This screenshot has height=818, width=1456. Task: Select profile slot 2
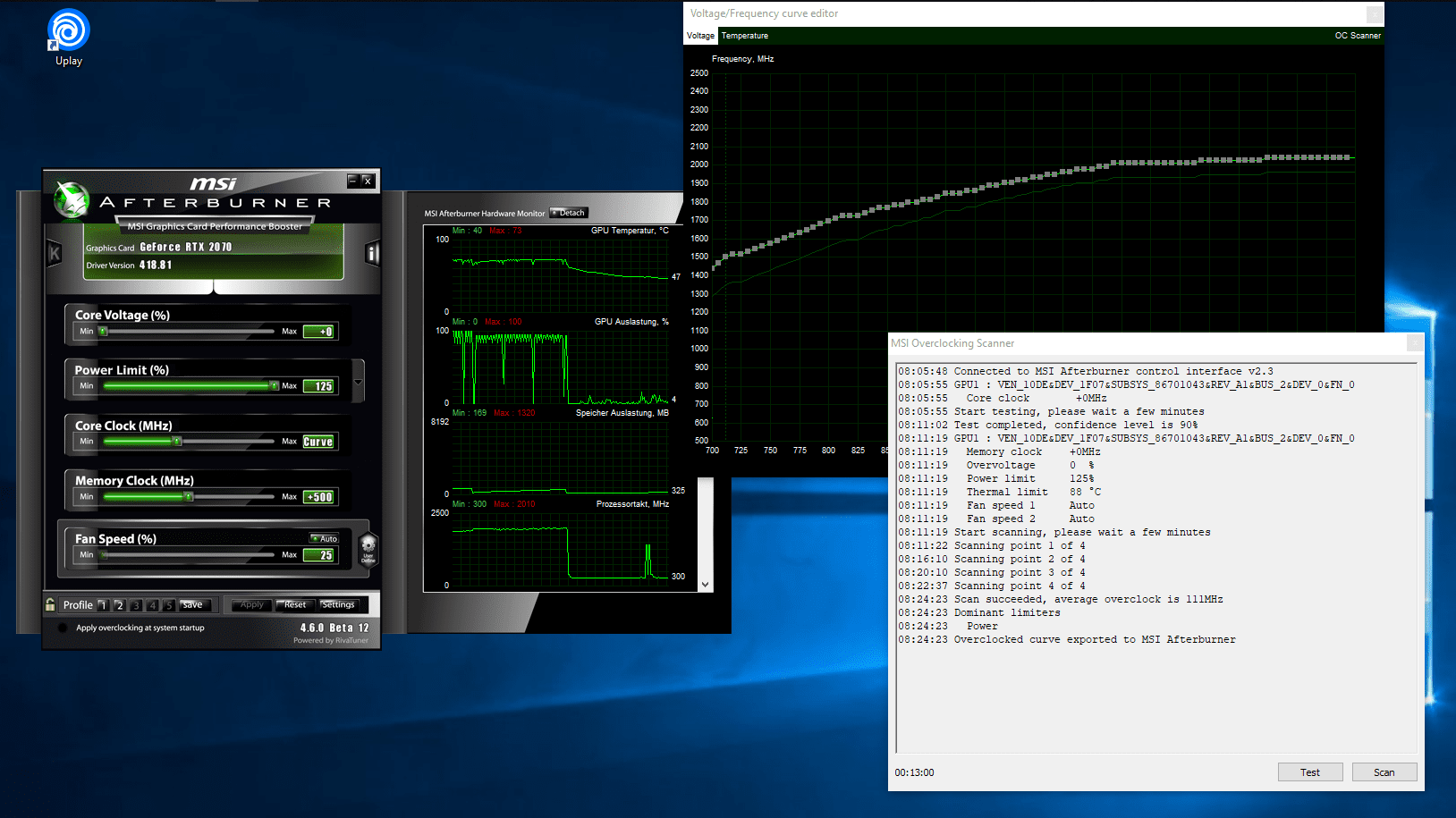[x=119, y=605]
